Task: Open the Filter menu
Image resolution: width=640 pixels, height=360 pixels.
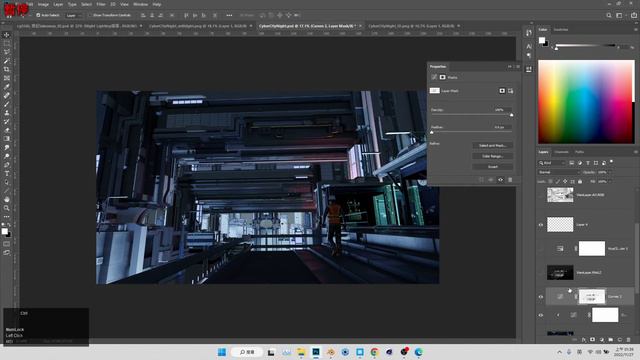Action: (x=101, y=4)
